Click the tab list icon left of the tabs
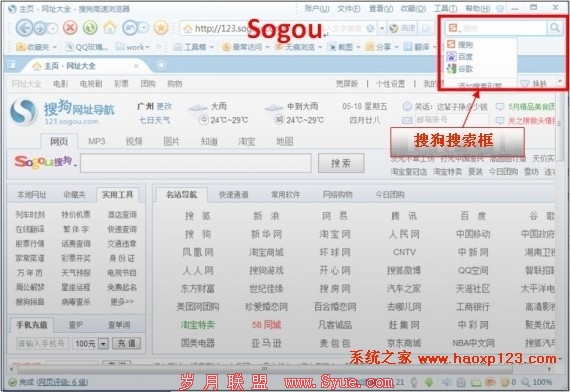This screenshot has width=570, height=392. tap(11, 65)
